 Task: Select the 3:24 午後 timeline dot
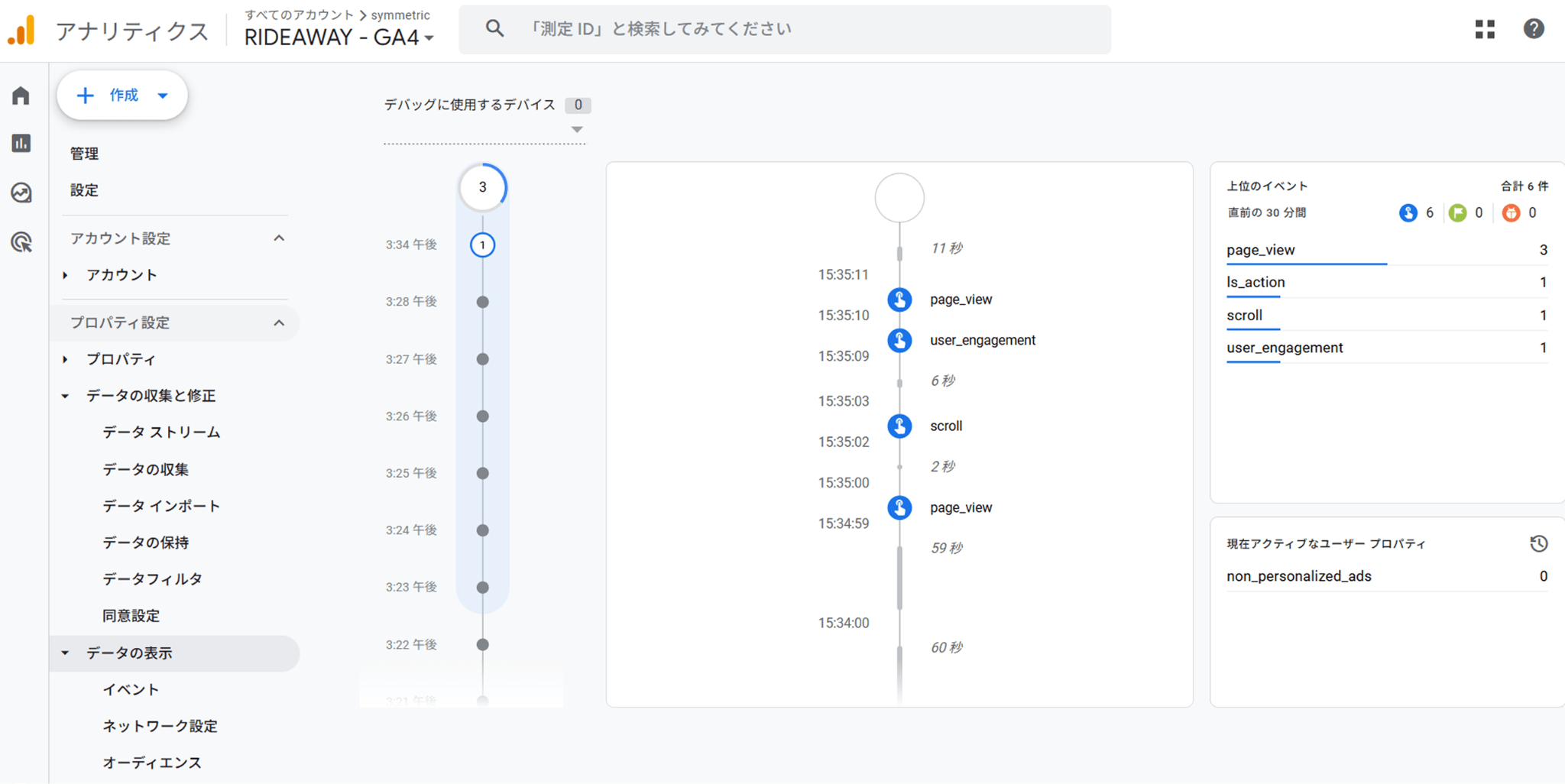(x=482, y=530)
